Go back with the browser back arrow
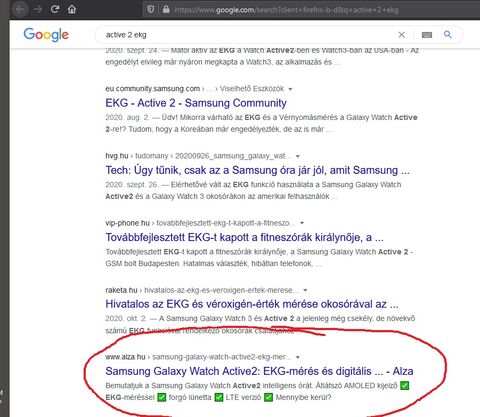480x417 pixels. (20, 9)
